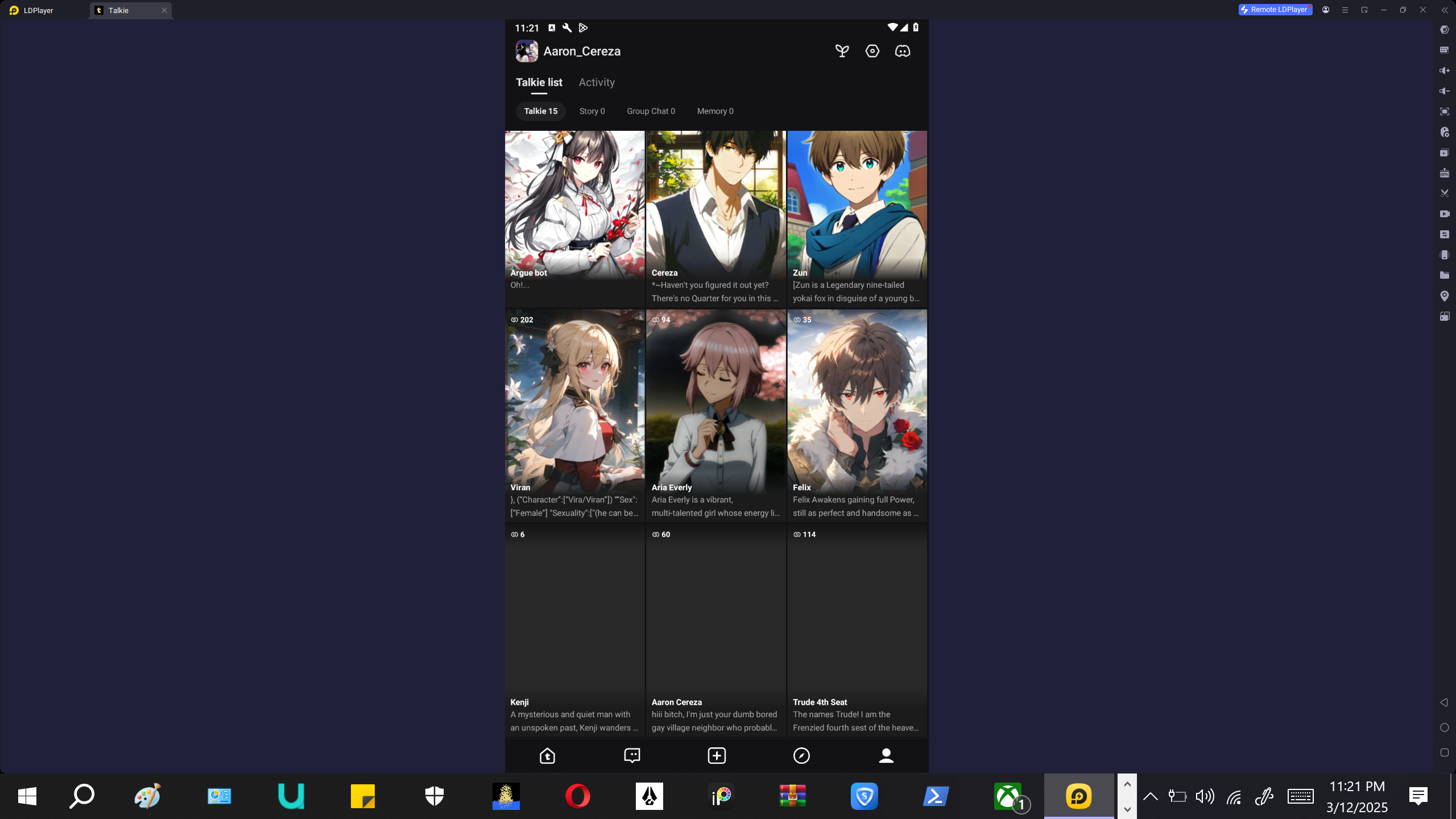Image resolution: width=1456 pixels, height=819 pixels.
Task: Go to Talkie home tab in bottom navigation
Action: [547, 755]
